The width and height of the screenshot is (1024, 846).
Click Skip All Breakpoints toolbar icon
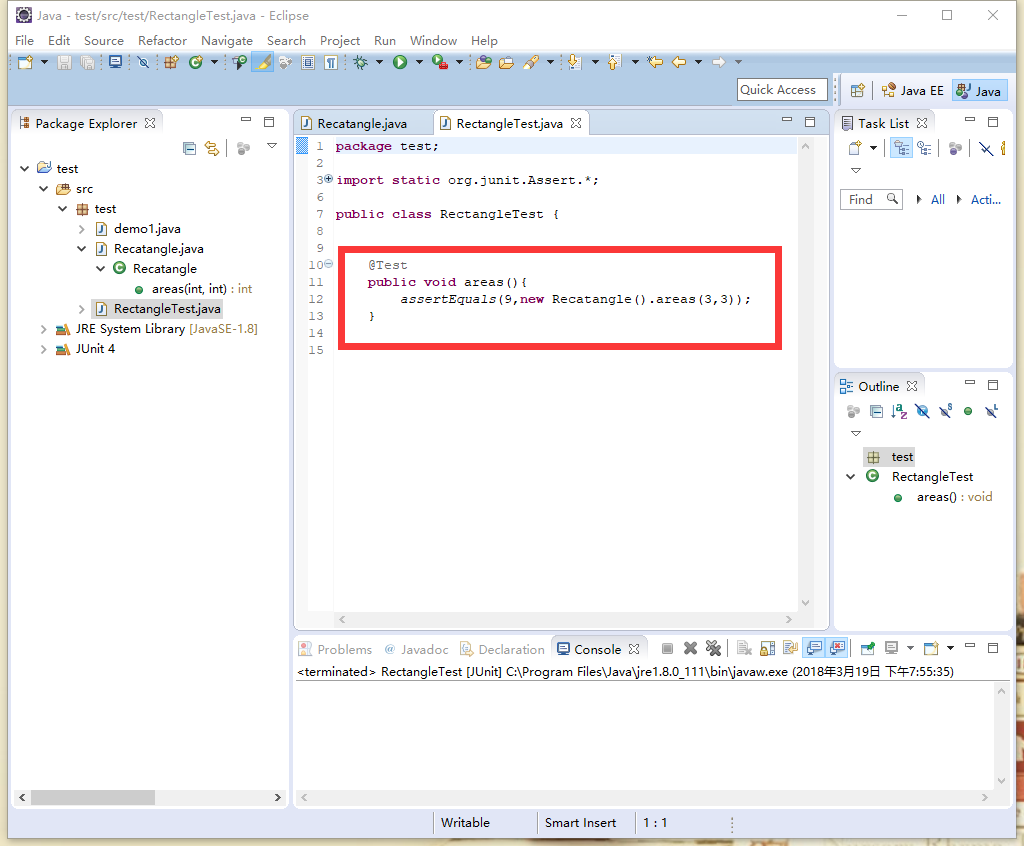click(144, 62)
